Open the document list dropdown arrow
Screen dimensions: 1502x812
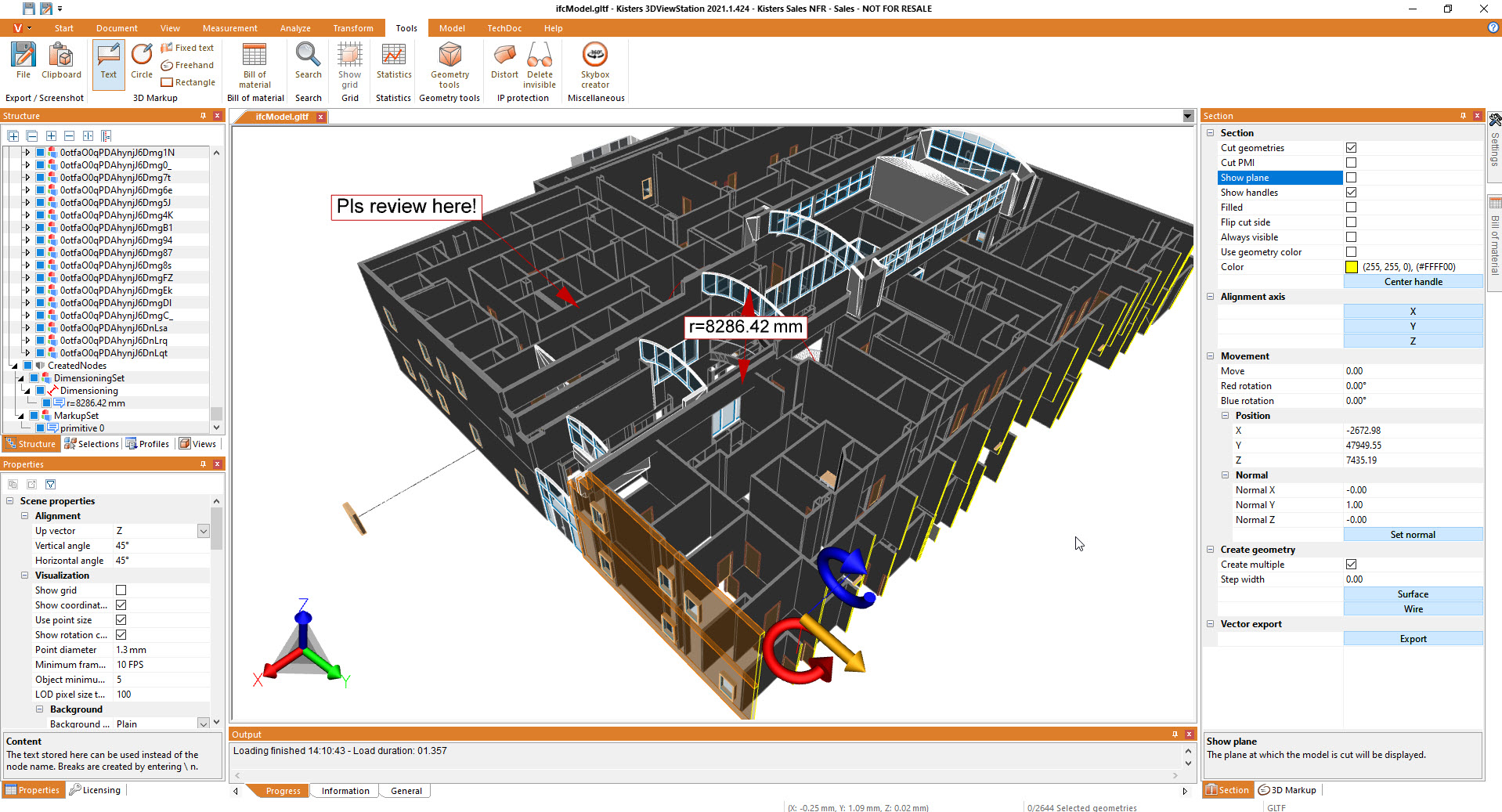[1188, 116]
